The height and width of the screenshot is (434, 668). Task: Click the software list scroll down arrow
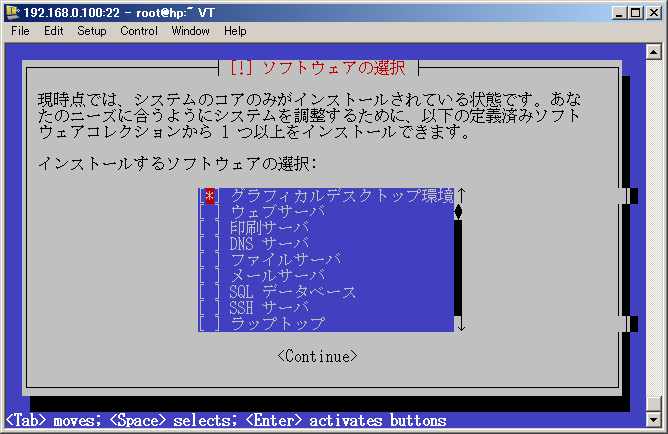(x=461, y=325)
